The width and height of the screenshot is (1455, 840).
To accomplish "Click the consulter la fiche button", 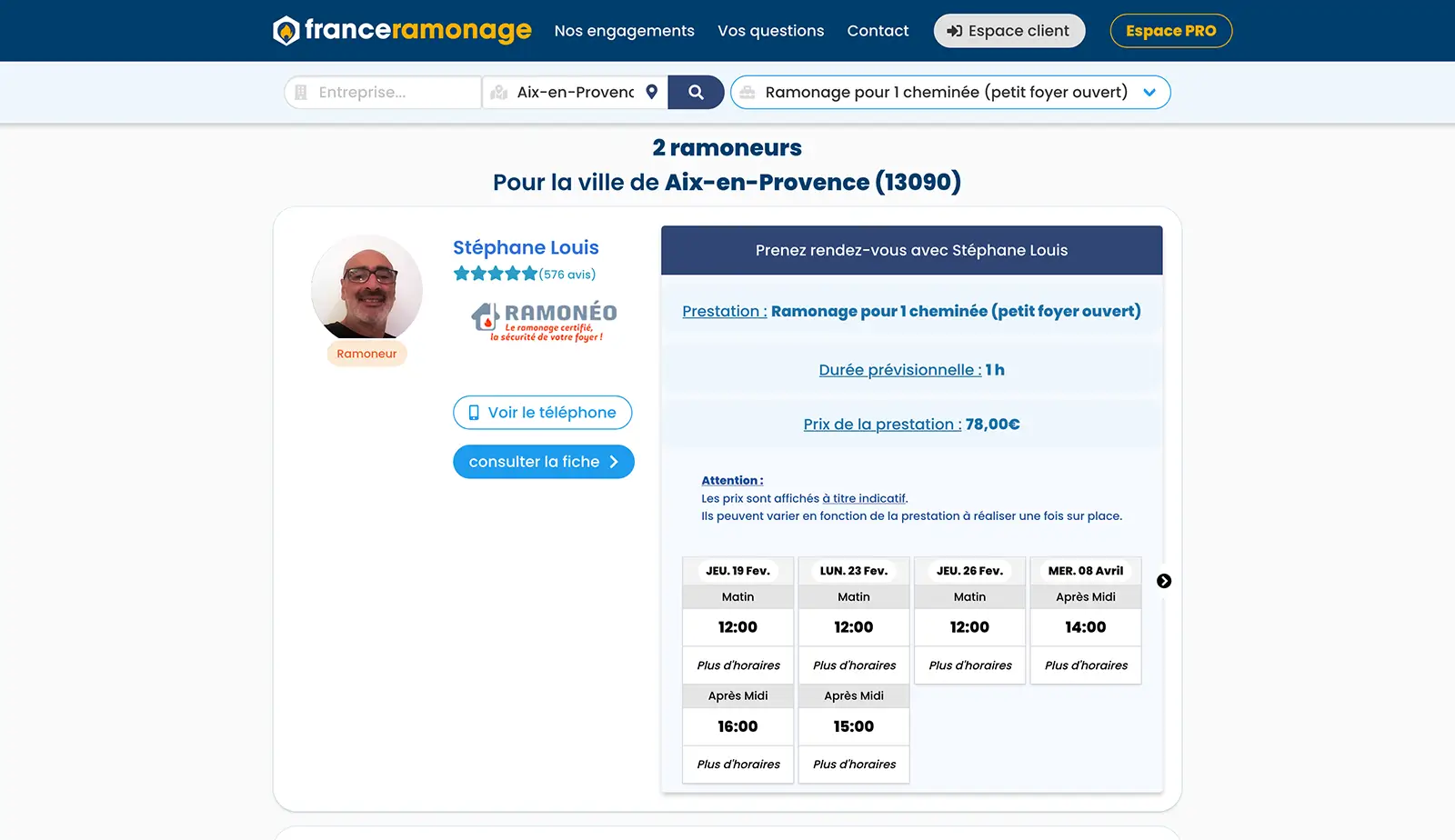I will [x=543, y=461].
